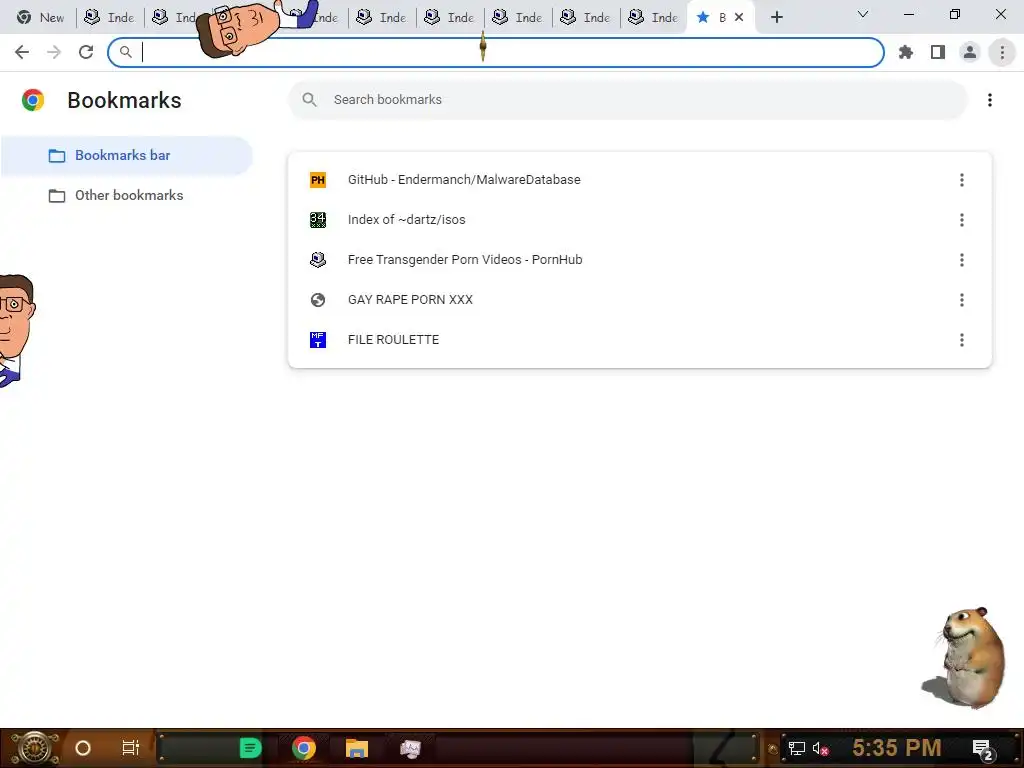Image resolution: width=1024 pixels, height=768 pixels.
Task: Click the Chrome icon on the taskbar
Action: pyautogui.click(x=304, y=748)
